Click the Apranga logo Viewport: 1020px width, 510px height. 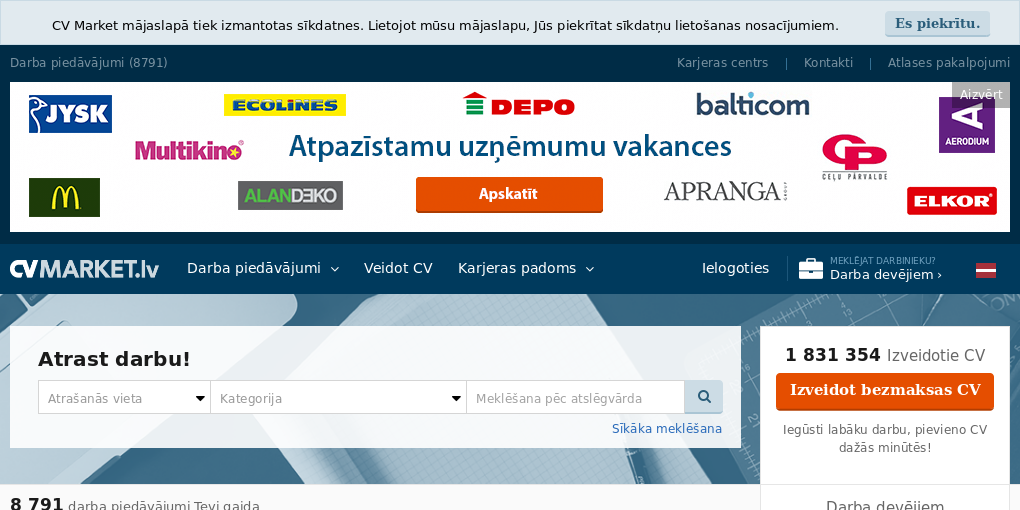[x=726, y=191]
